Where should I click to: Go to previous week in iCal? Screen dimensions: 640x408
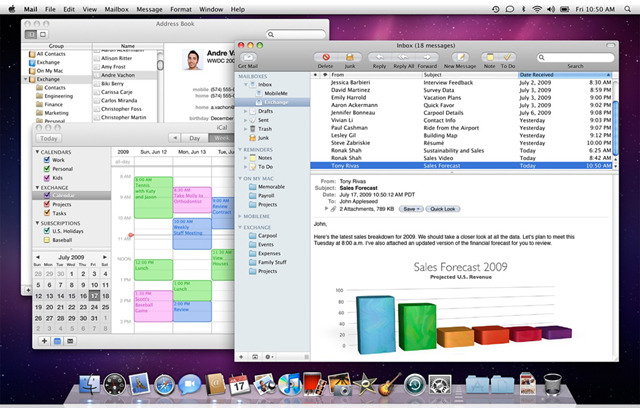click(x=175, y=138)
